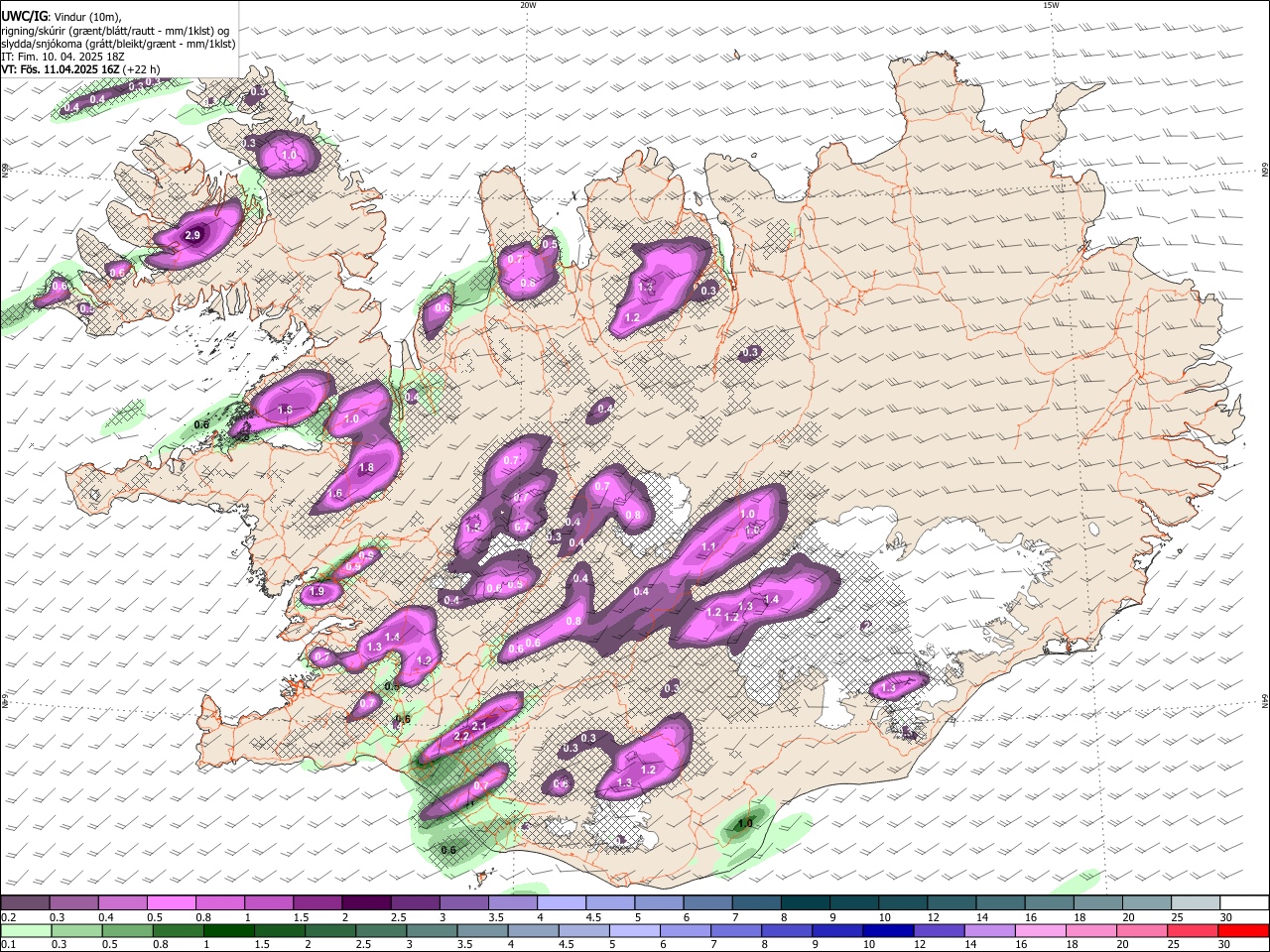This screenshot has width=1270, height=952.
Task: Click the 20W longitude label at top
Action: point(528,5)
